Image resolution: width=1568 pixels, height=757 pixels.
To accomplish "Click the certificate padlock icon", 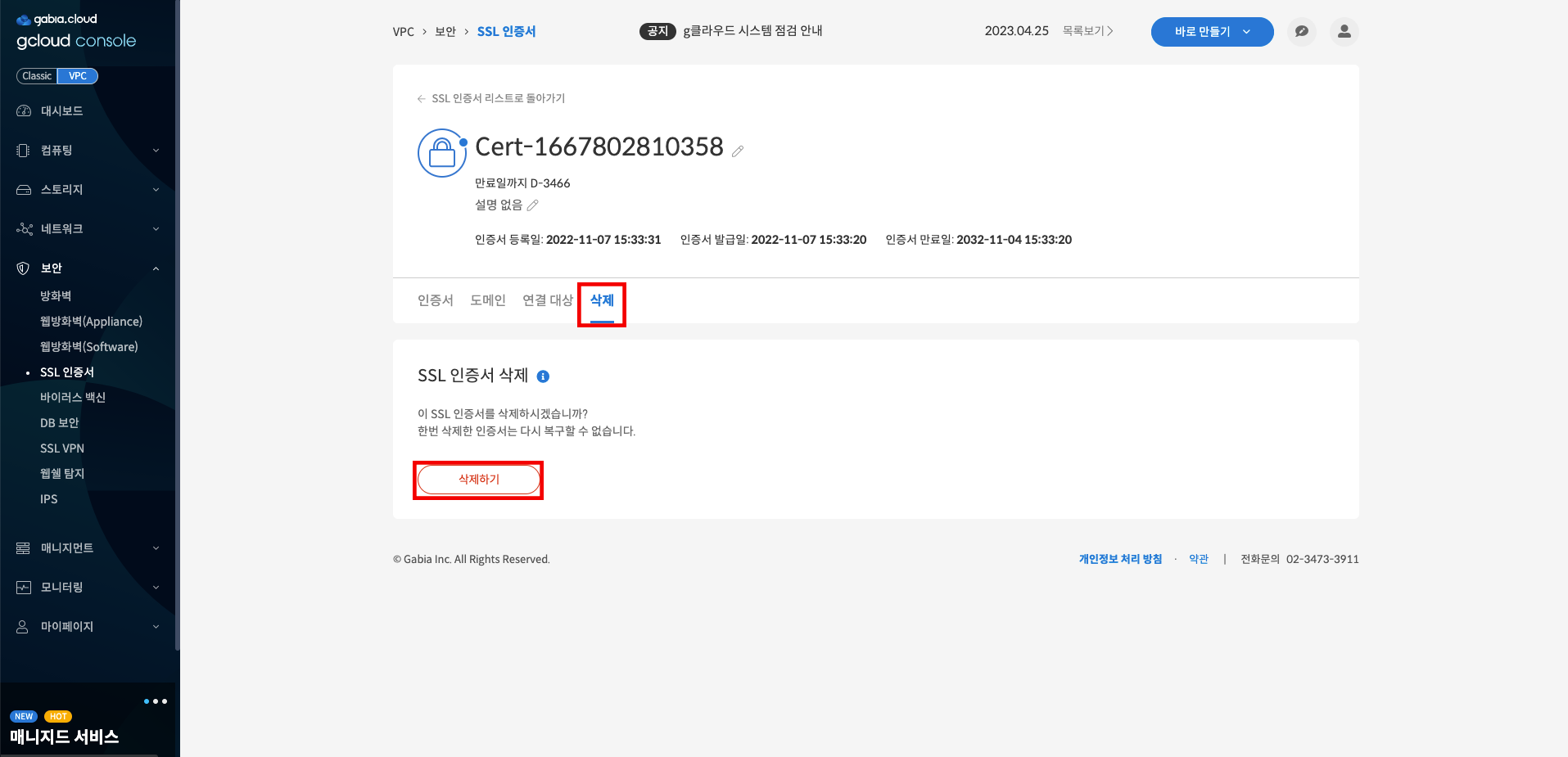I will pos(442,153).
